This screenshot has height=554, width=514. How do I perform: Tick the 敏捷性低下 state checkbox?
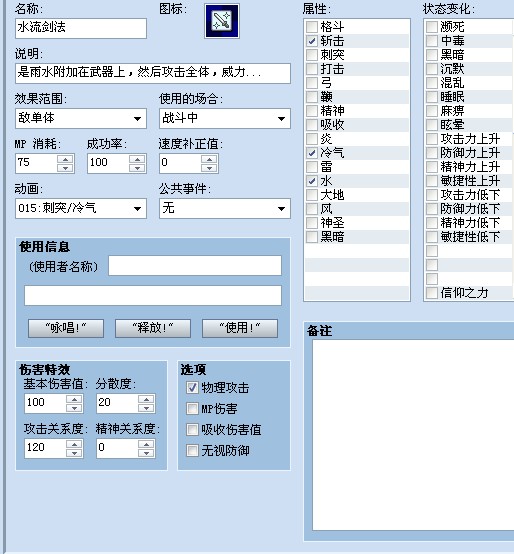point(432,237)
